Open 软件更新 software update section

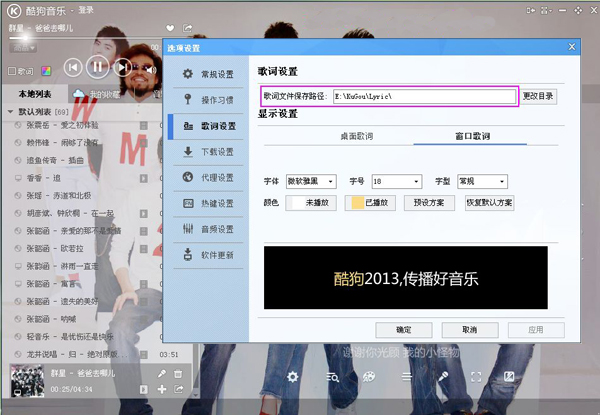tap(208, 255)
